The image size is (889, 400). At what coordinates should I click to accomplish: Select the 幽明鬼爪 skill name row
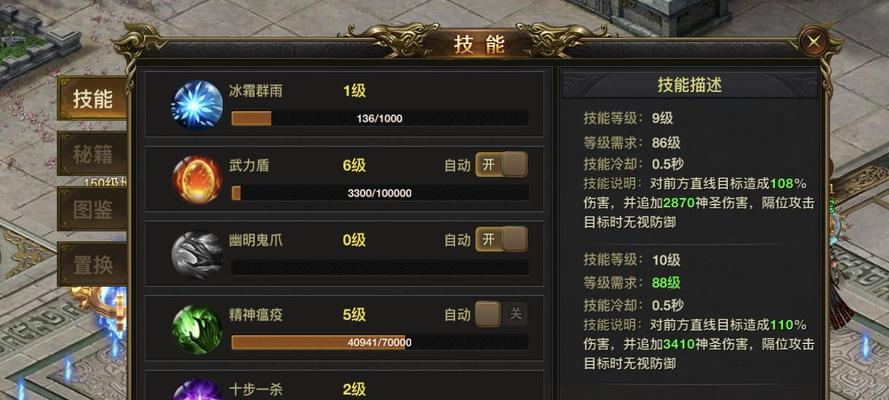tap(344, 254)
